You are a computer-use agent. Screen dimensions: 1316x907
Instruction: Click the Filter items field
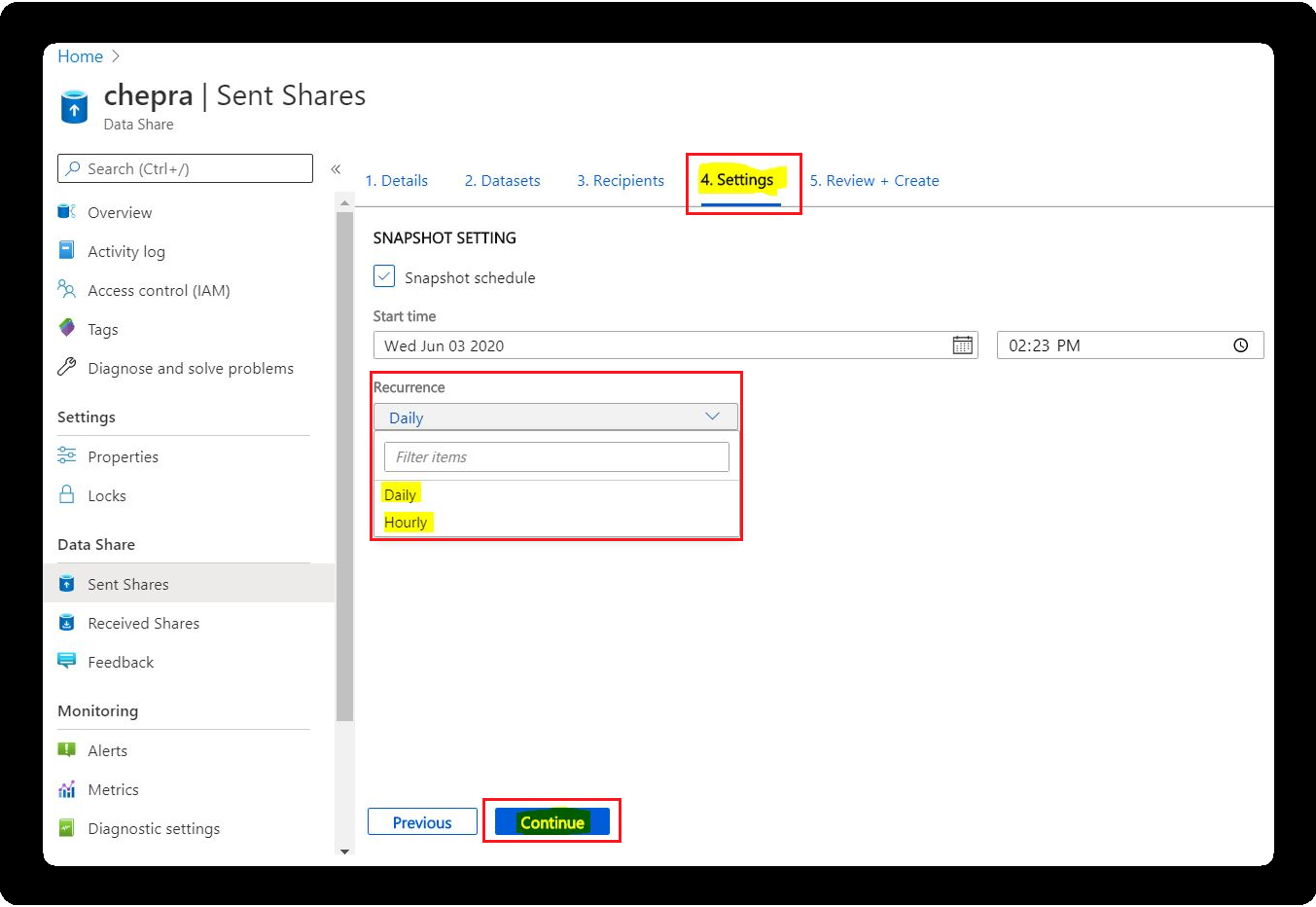(x=556, y=456)
